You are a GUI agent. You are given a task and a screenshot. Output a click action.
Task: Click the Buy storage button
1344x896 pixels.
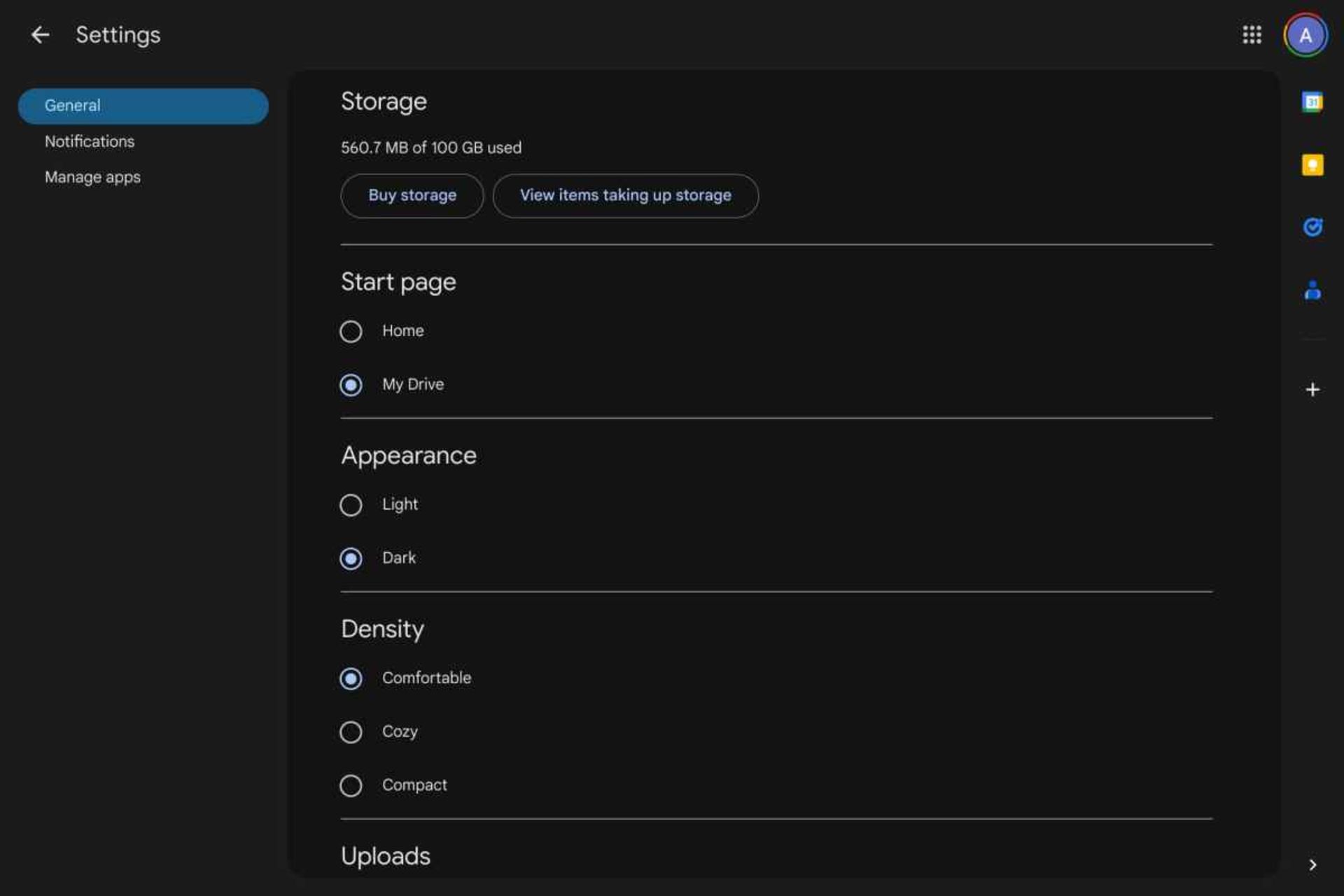click(x=412, y=195)
